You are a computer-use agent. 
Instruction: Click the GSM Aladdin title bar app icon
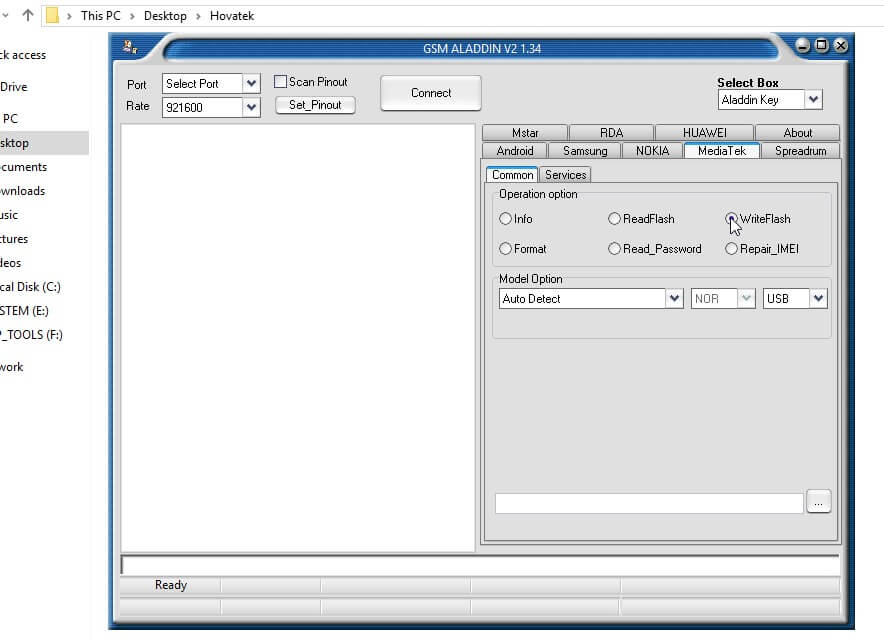coord(130,47)
